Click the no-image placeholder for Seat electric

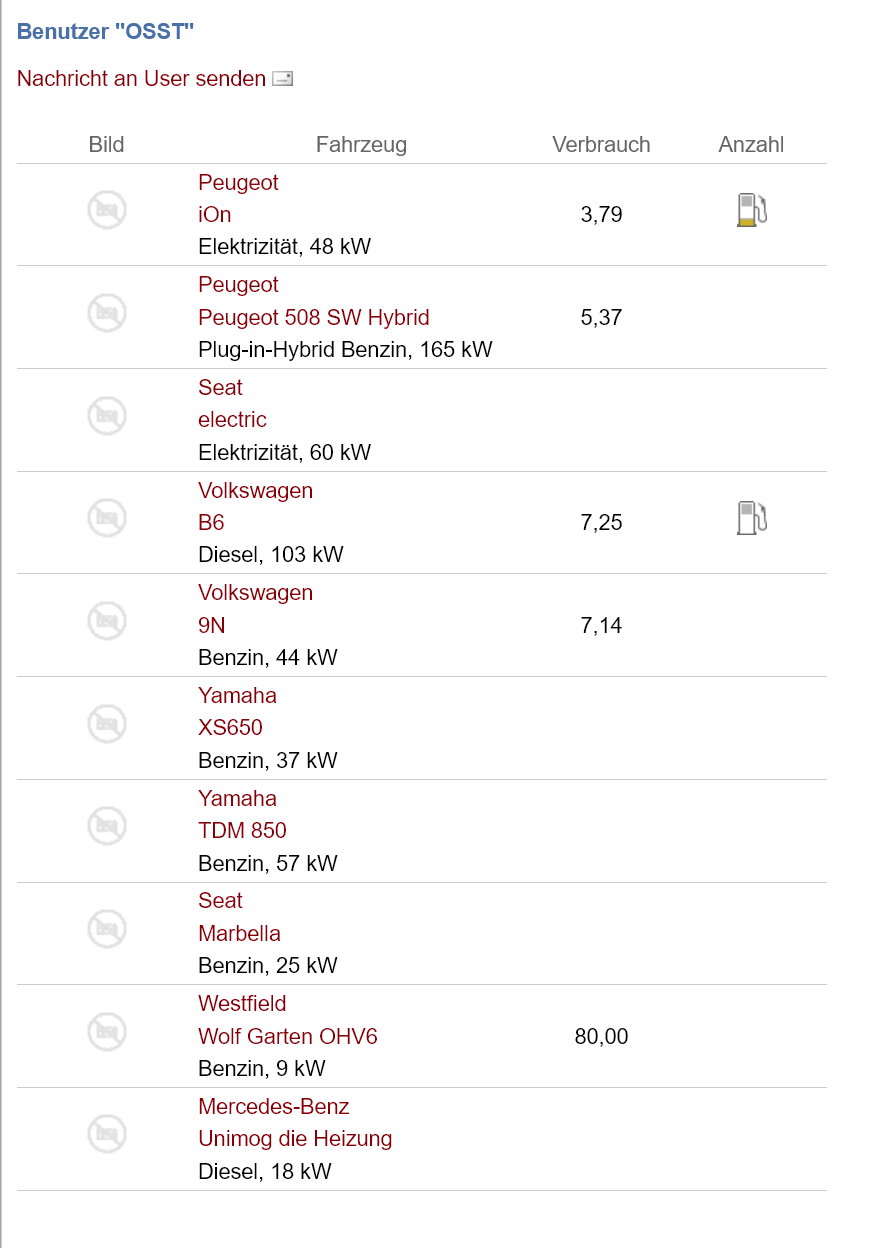tap(107, 415)
